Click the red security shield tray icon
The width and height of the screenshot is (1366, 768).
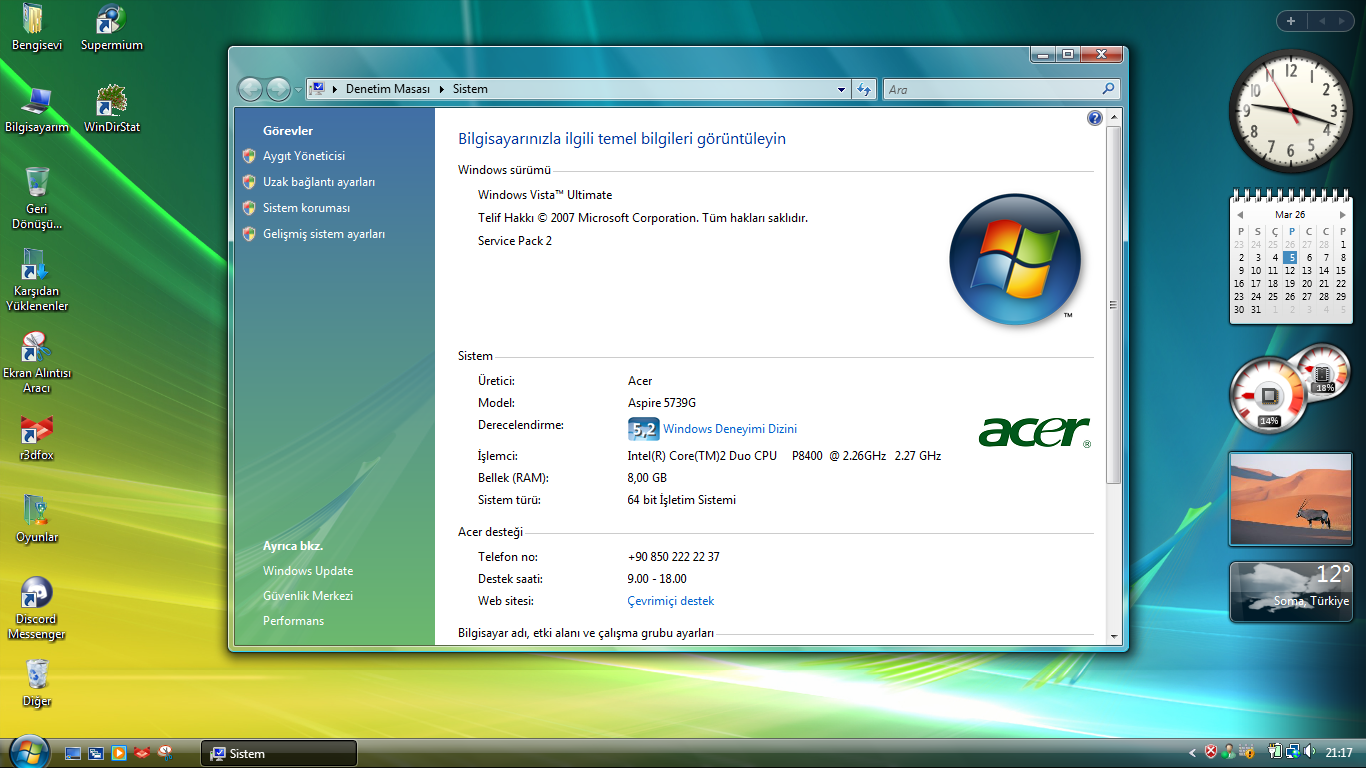[x=1210, y=752]
